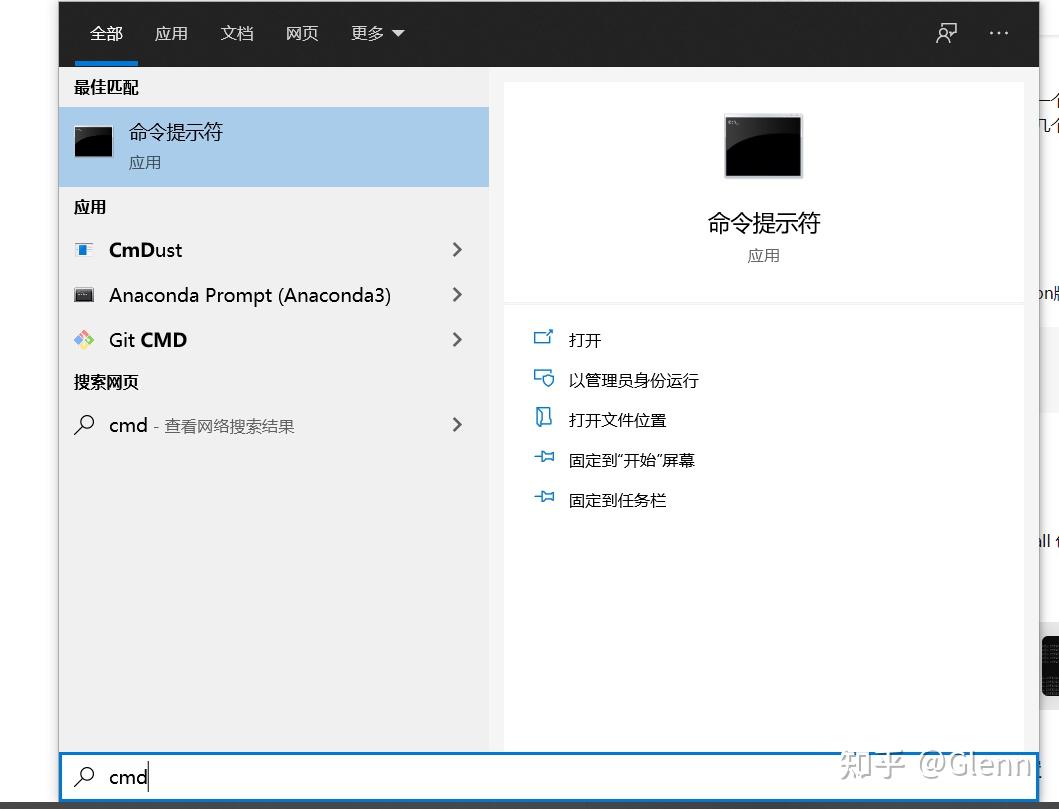Open the 更多 dropdown filter
1059x809 pixels.
(378, 33)
